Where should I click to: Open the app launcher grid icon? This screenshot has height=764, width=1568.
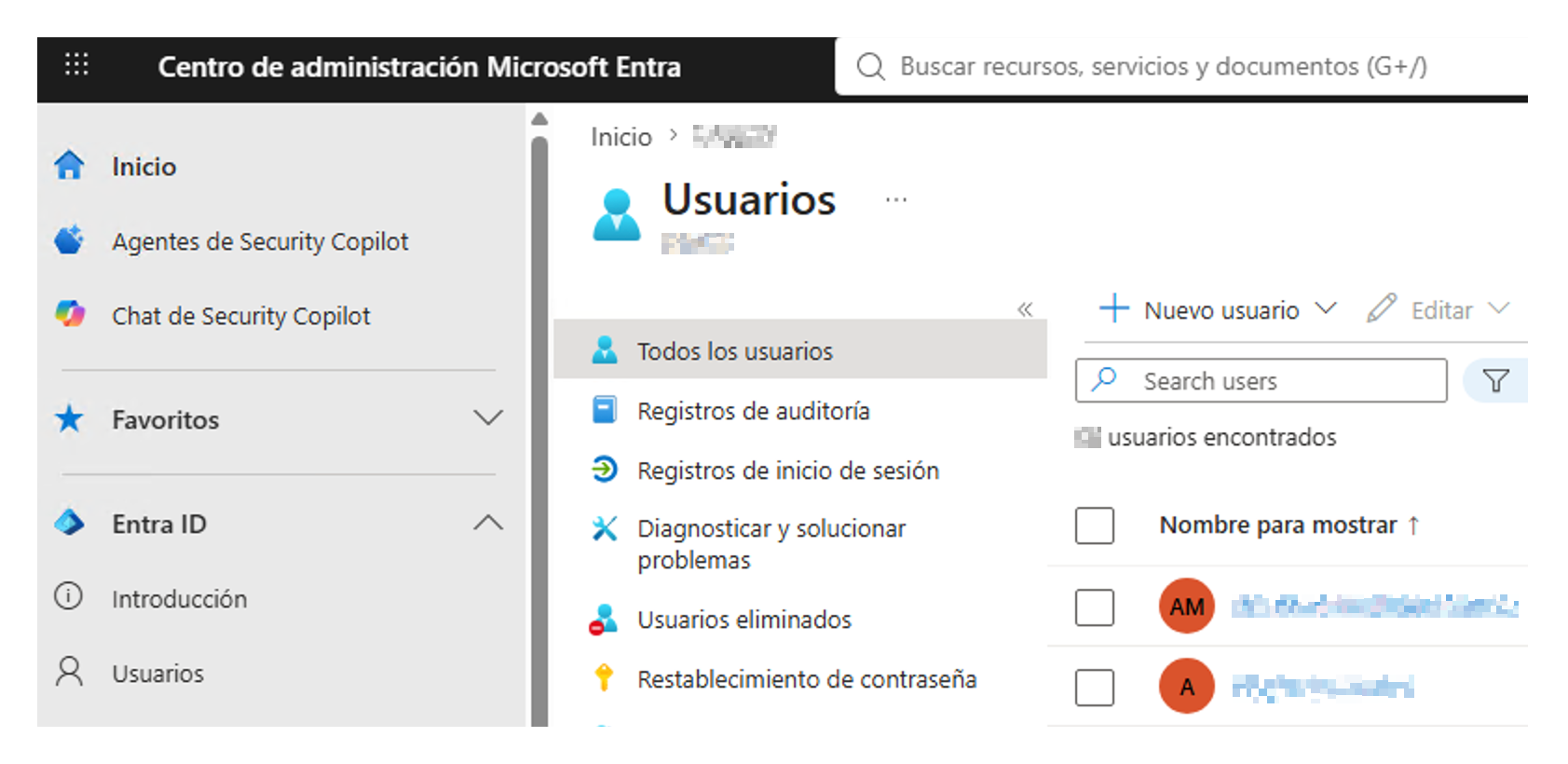click(x=76, y=64)
